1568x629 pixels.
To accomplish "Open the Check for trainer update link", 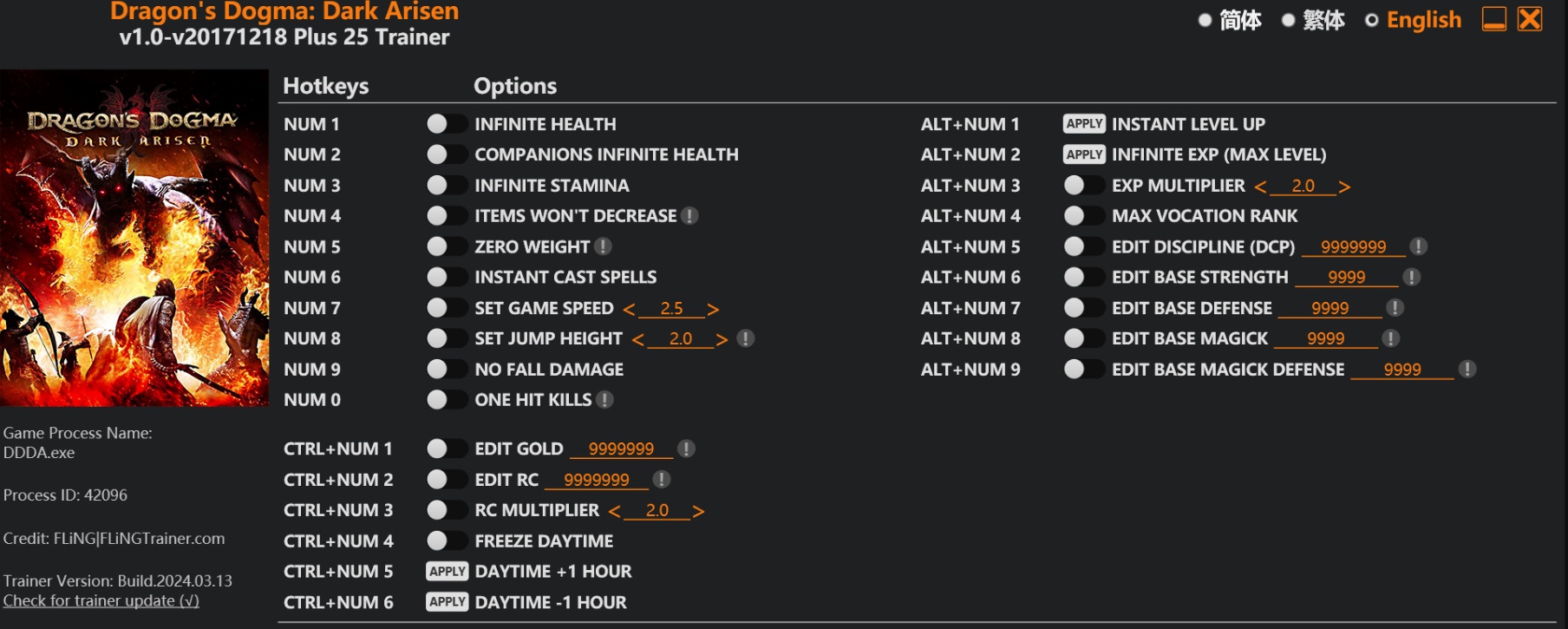I will [101, 600].
